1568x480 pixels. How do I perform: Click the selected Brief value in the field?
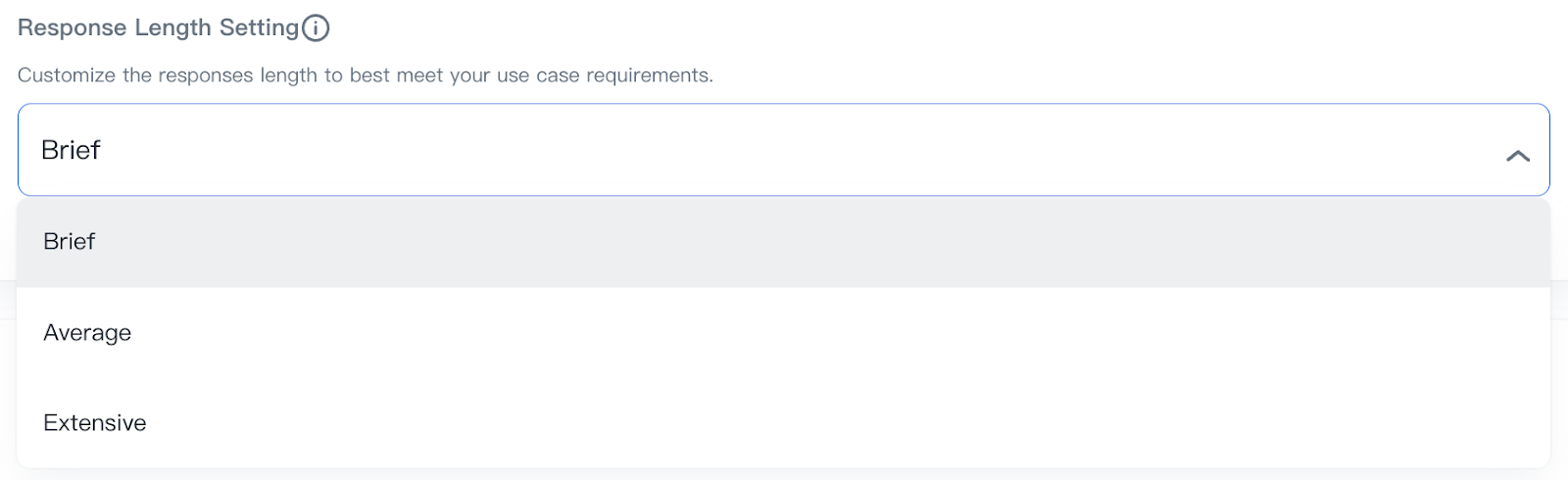point(71,150)
